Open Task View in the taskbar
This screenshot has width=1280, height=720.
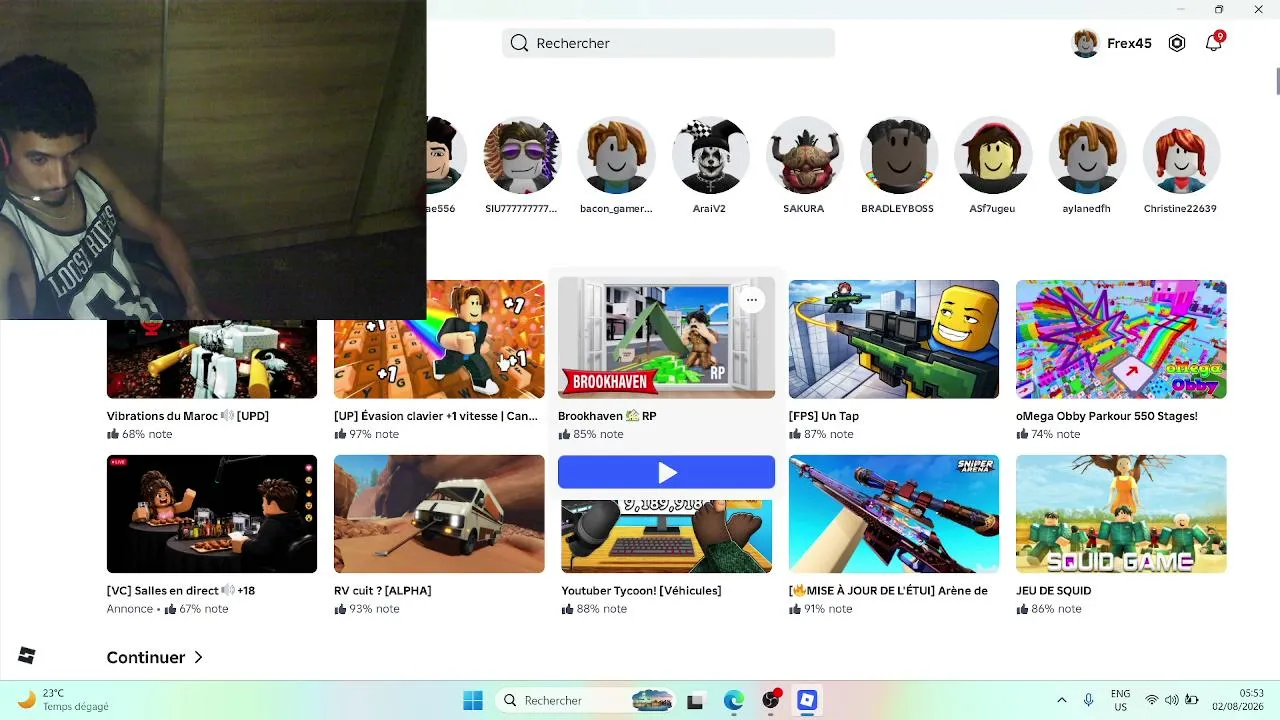point(695,701)
